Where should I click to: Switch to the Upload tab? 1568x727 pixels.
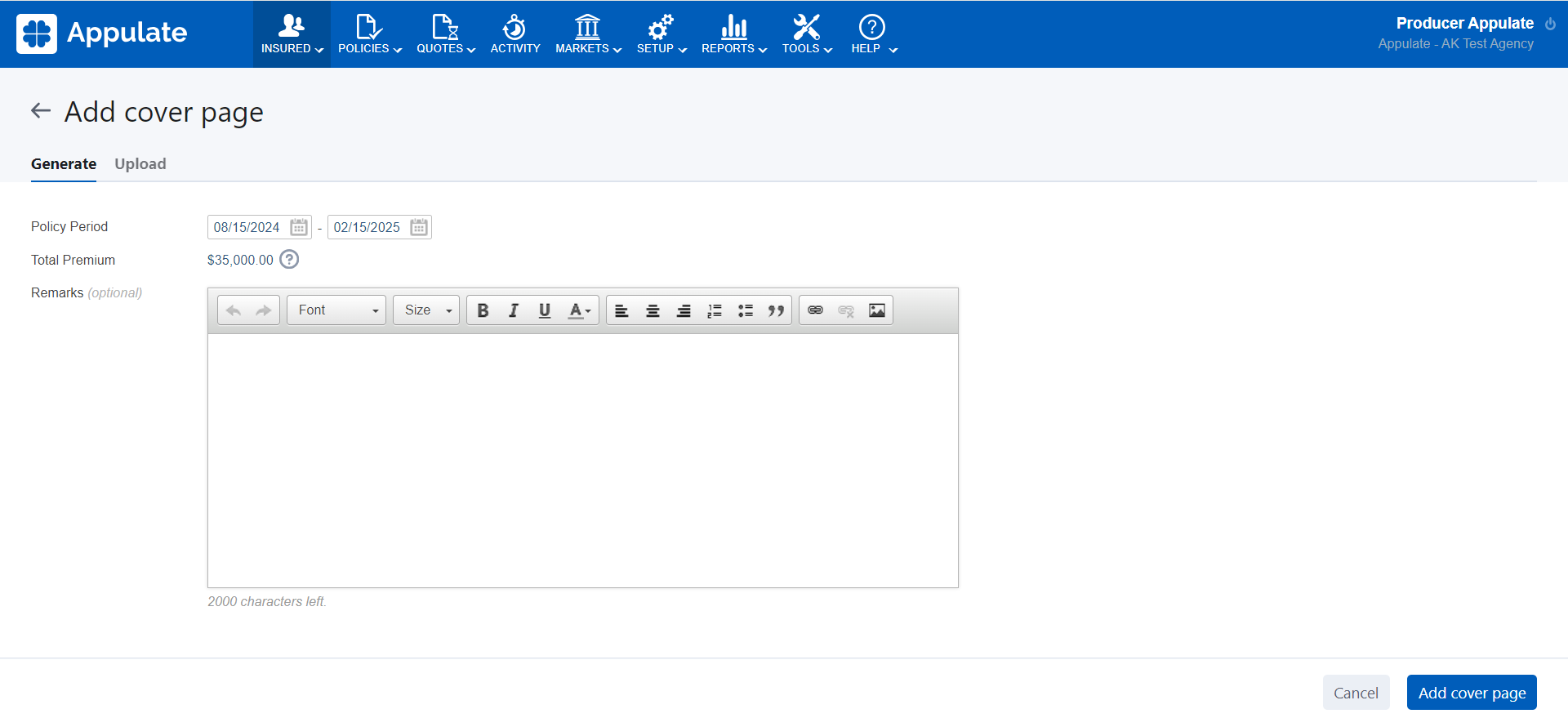(x=140, y=164)
